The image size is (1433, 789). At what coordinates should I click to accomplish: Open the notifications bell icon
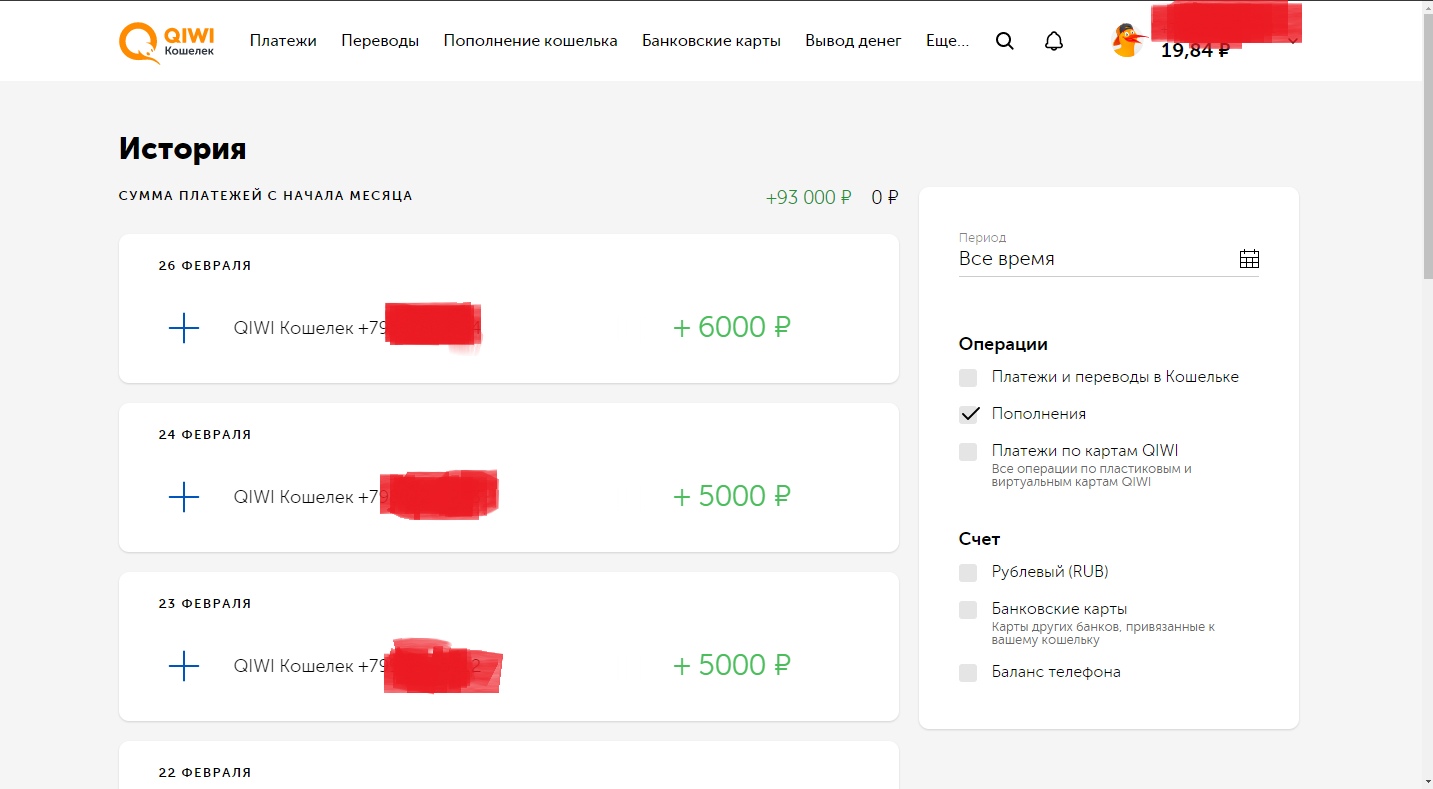[1053, 41]
